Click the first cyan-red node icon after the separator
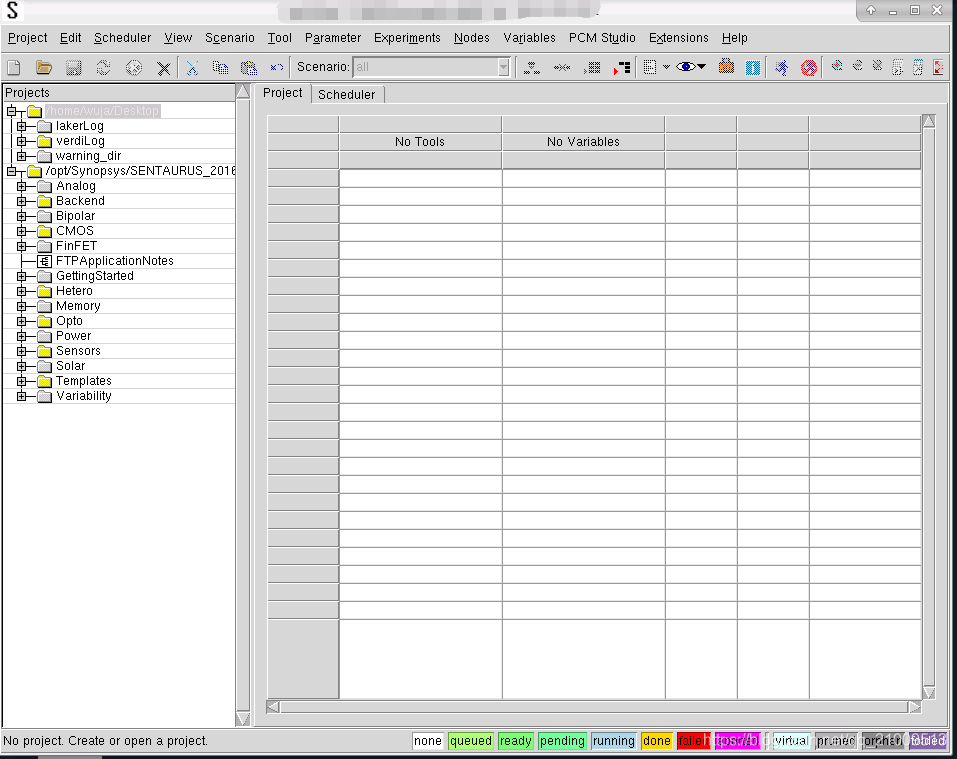This screenshot has width=957, height=759. pyautogui.click(x=837, y=66)
